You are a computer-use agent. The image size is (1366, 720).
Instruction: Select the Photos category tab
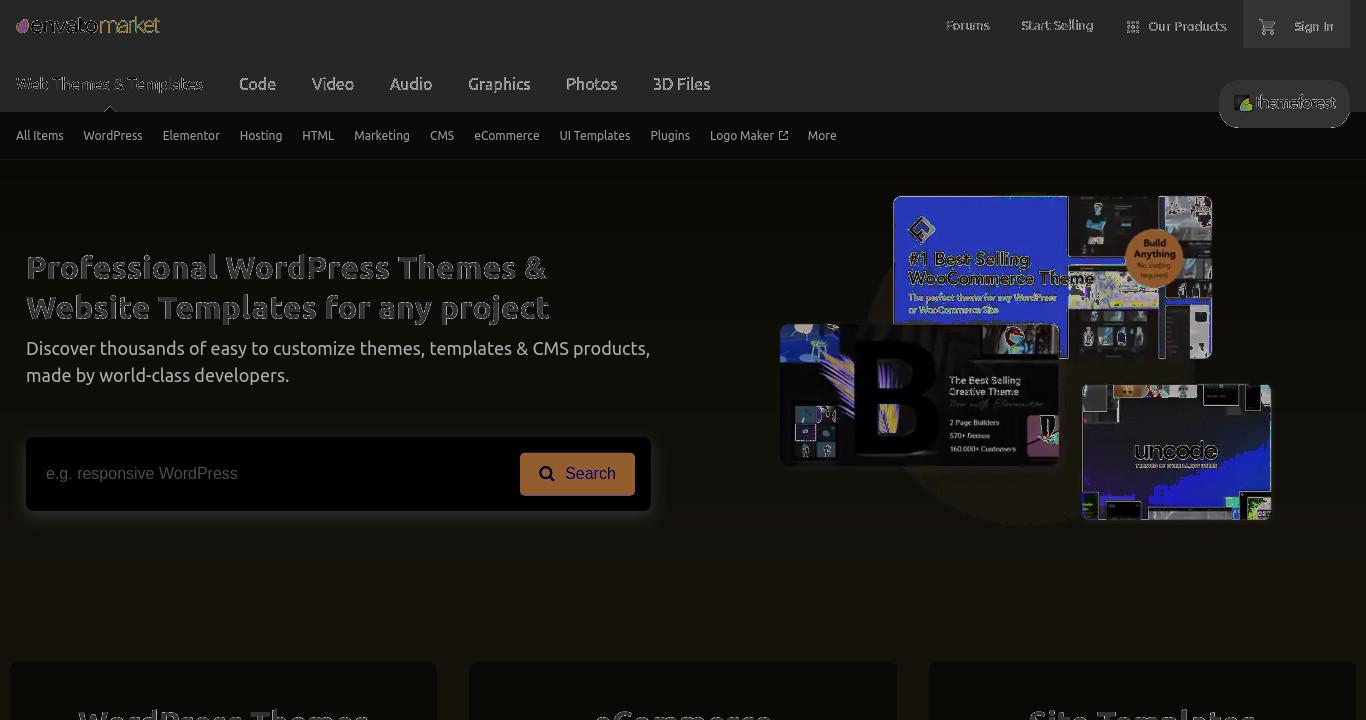[591, 84]
